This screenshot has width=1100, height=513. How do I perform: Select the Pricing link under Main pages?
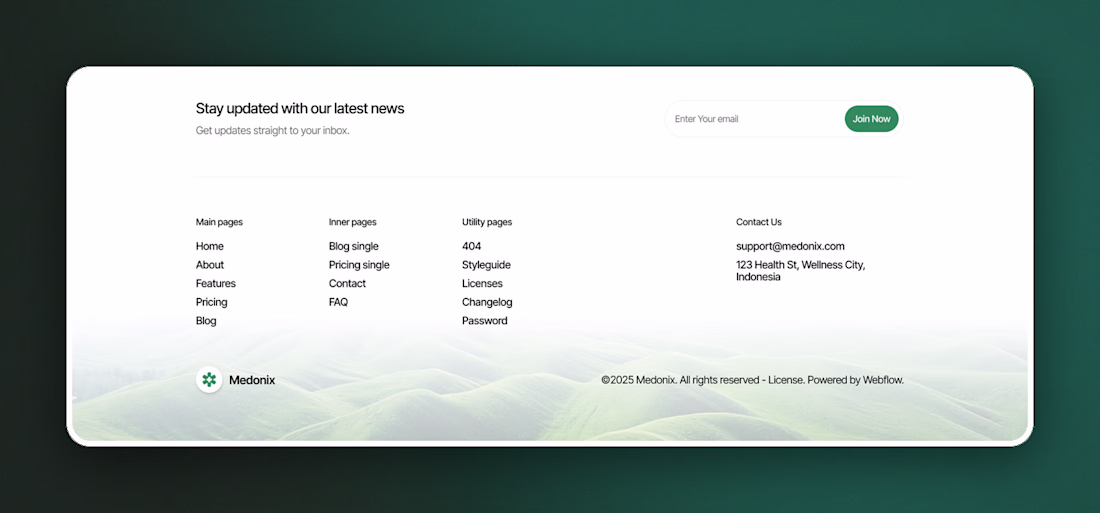[211, 302]
